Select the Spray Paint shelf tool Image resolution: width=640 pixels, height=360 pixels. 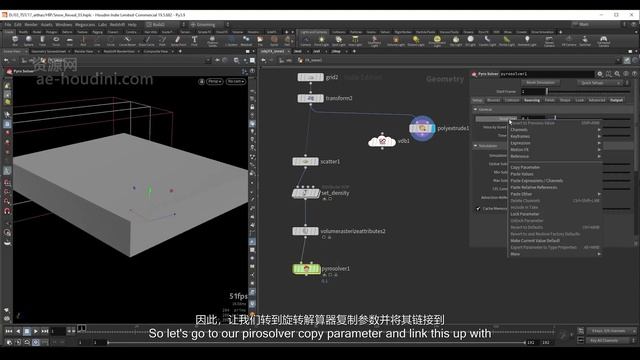pyautogui.click(x=178, y=41)
